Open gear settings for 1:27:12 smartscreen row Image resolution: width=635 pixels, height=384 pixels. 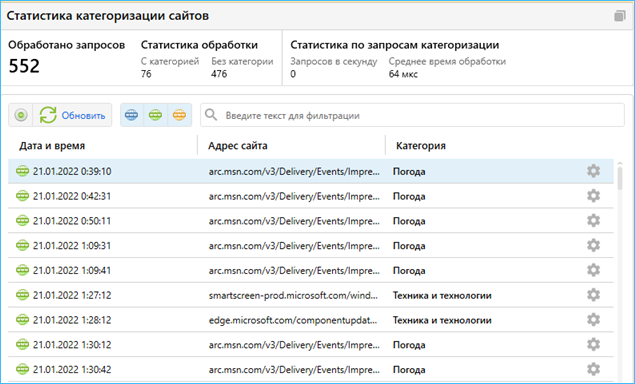593,295
